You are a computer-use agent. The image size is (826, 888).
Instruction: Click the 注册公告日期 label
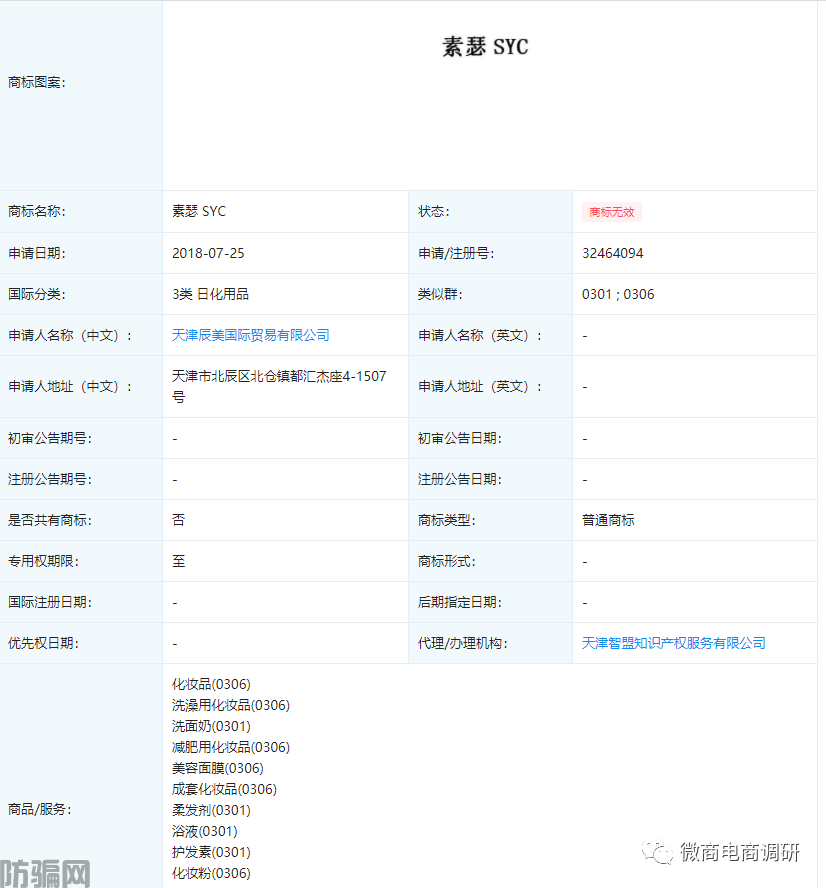point(460,479)
